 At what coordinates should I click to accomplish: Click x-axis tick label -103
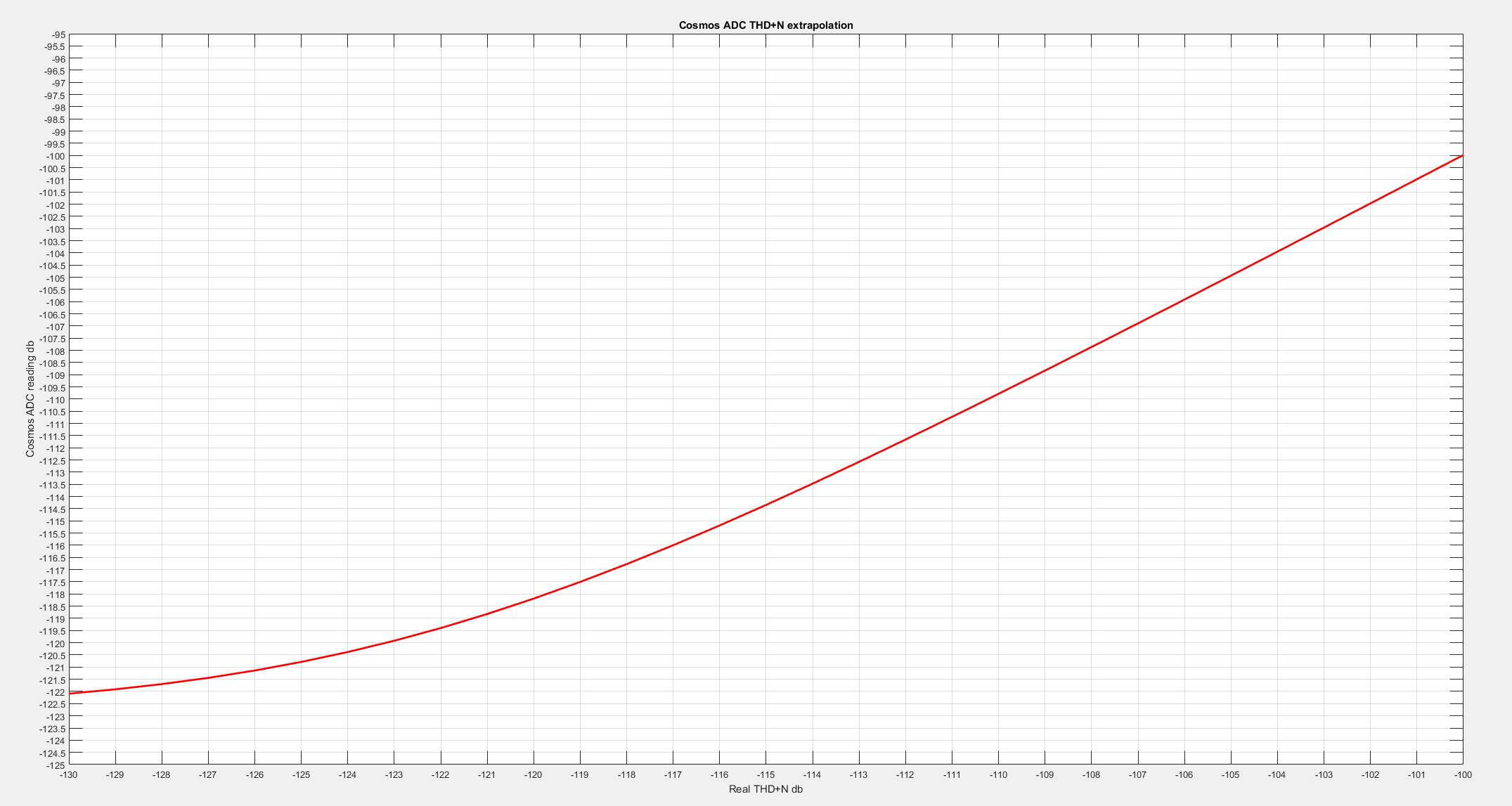(1324, 774)
